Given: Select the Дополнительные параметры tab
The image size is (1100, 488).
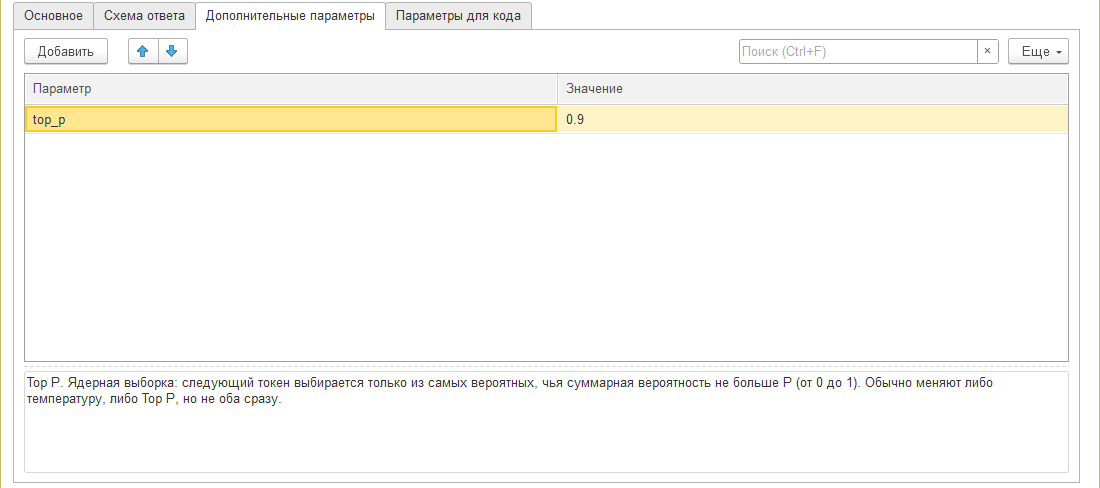Looking at the screenshot, I should tap(290, 16).
